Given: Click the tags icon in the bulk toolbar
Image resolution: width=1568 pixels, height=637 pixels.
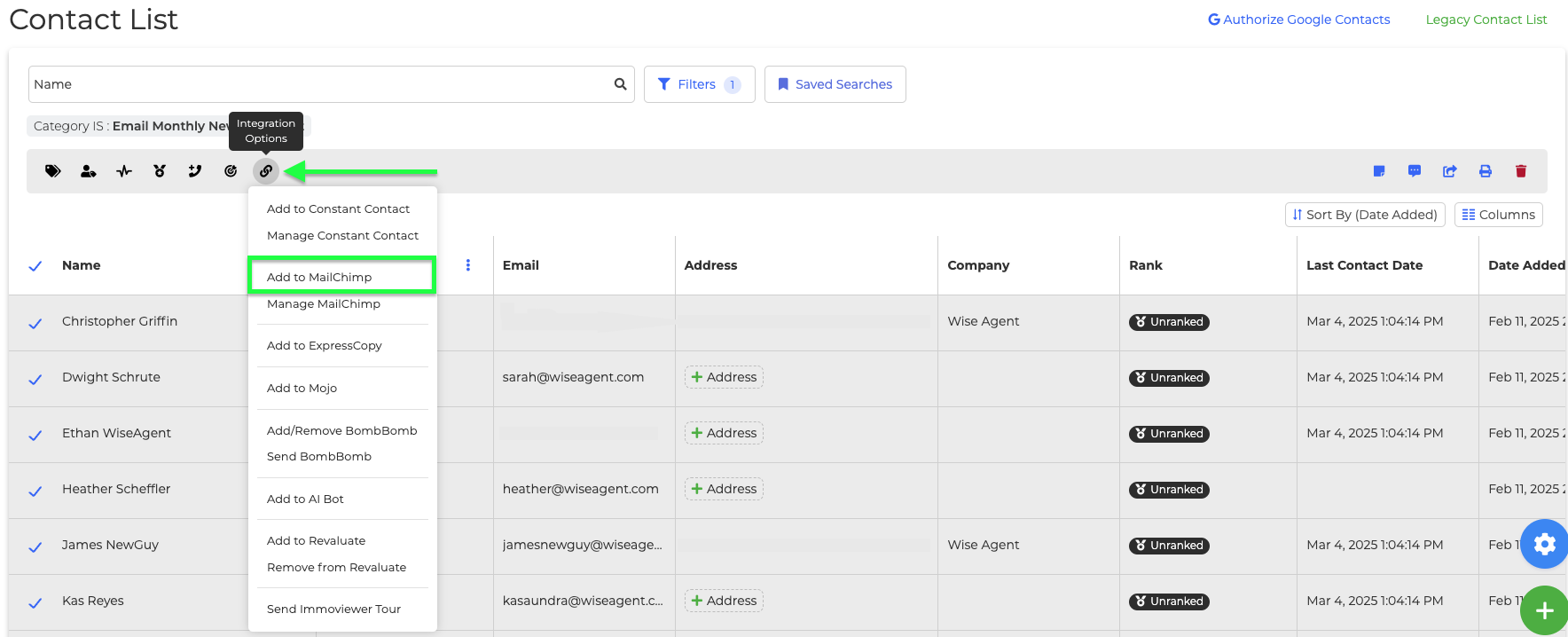Looking at the screenshot, I should (53, 171).
